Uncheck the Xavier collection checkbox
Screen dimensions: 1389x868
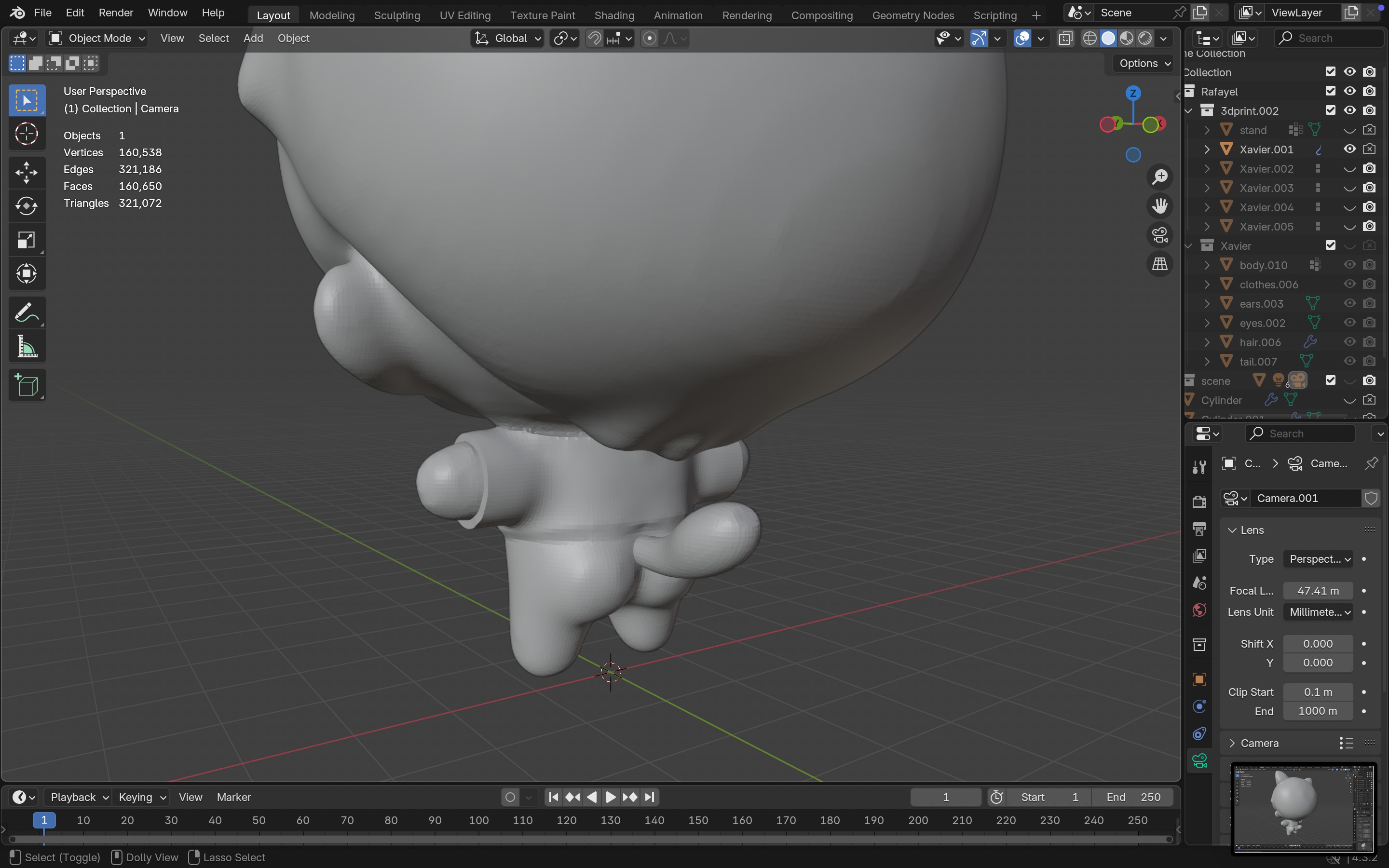coord(1331,245)
